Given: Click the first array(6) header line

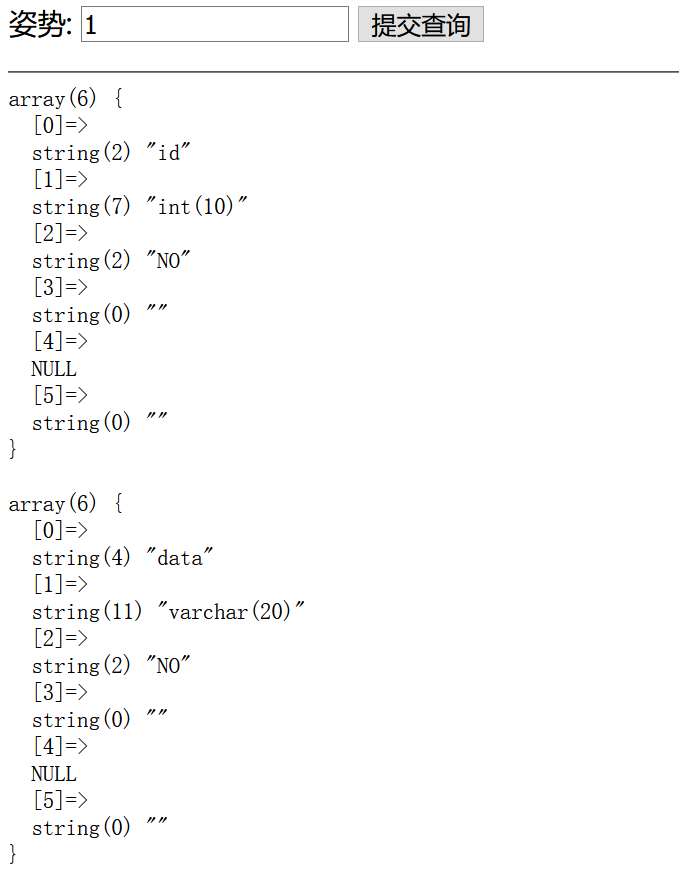Looking at the screenshot, I should (x=66, y=99).
